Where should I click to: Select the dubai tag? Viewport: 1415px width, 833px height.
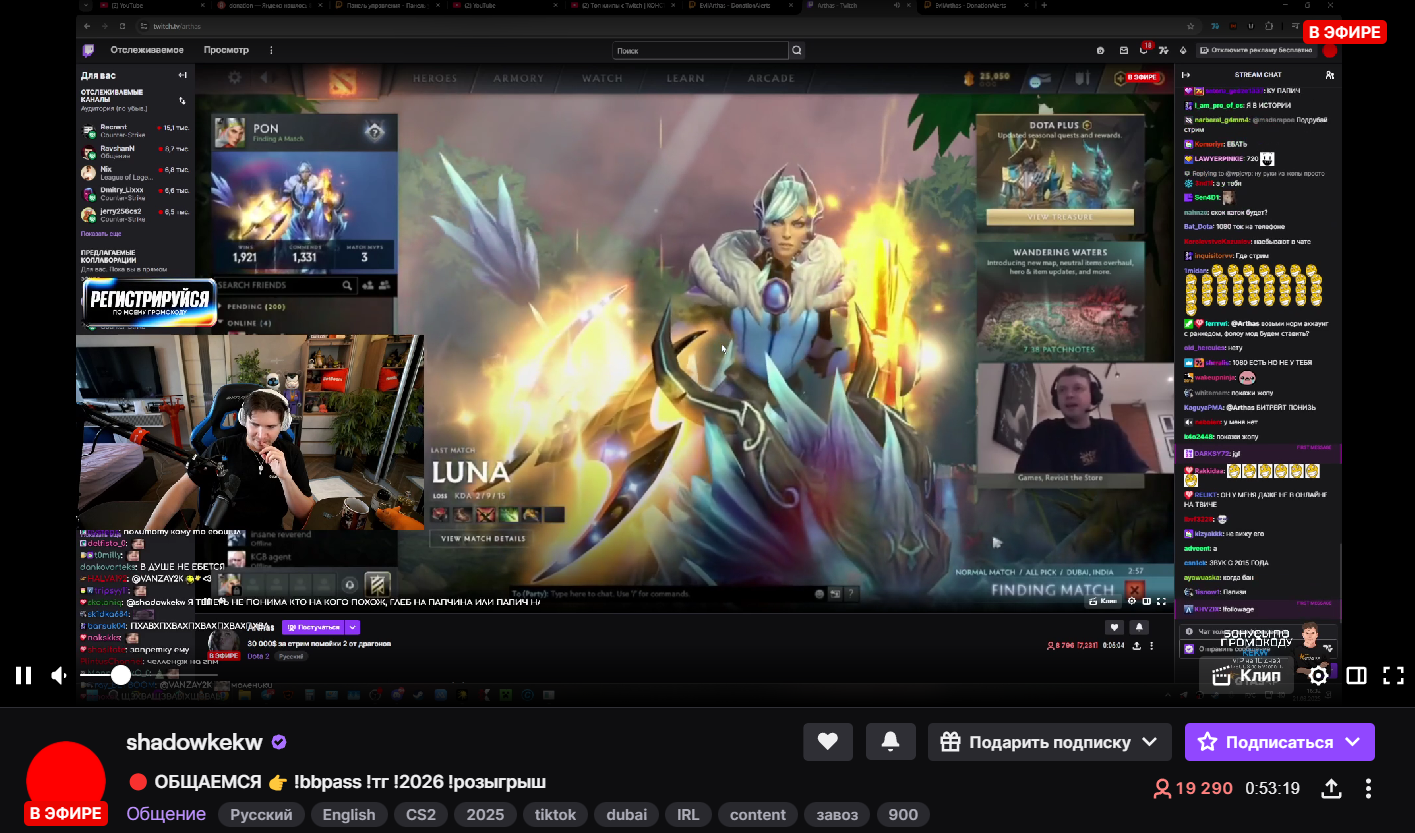pos(626,815)
